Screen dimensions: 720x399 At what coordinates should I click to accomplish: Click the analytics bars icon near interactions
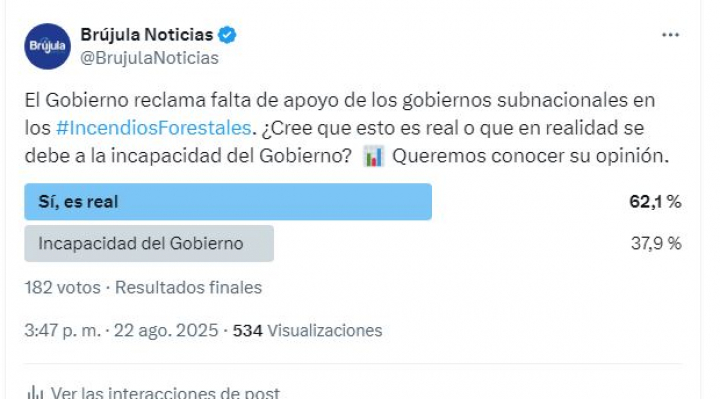click(x=35, y=393)
